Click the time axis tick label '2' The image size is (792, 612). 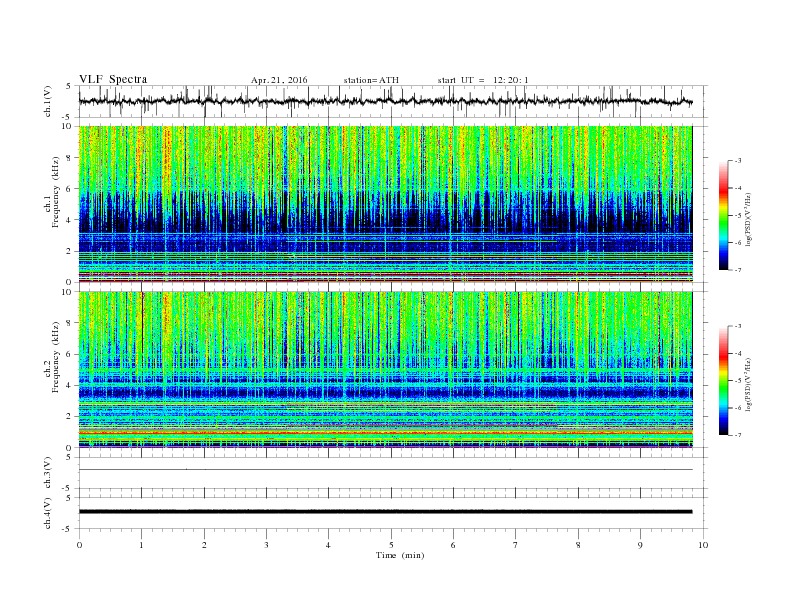pyautogui.click(x=204, y=545)
